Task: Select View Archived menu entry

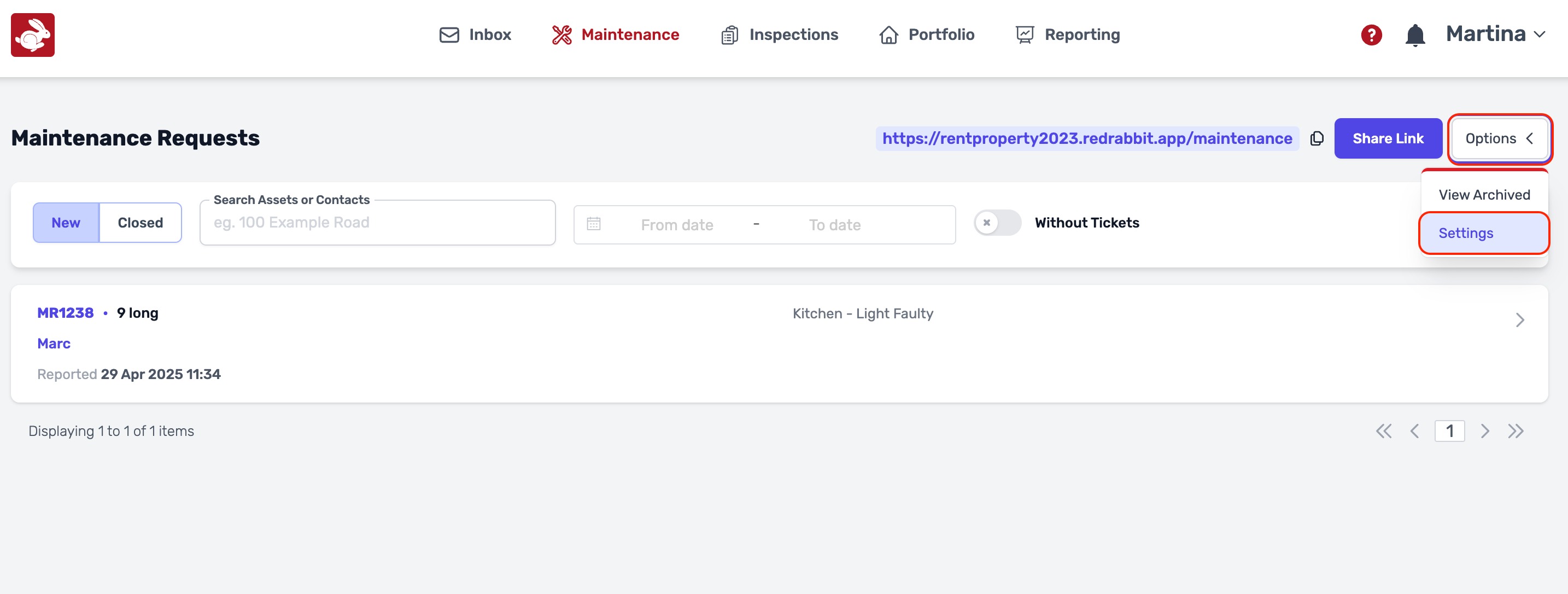Action: (1483, 195)
